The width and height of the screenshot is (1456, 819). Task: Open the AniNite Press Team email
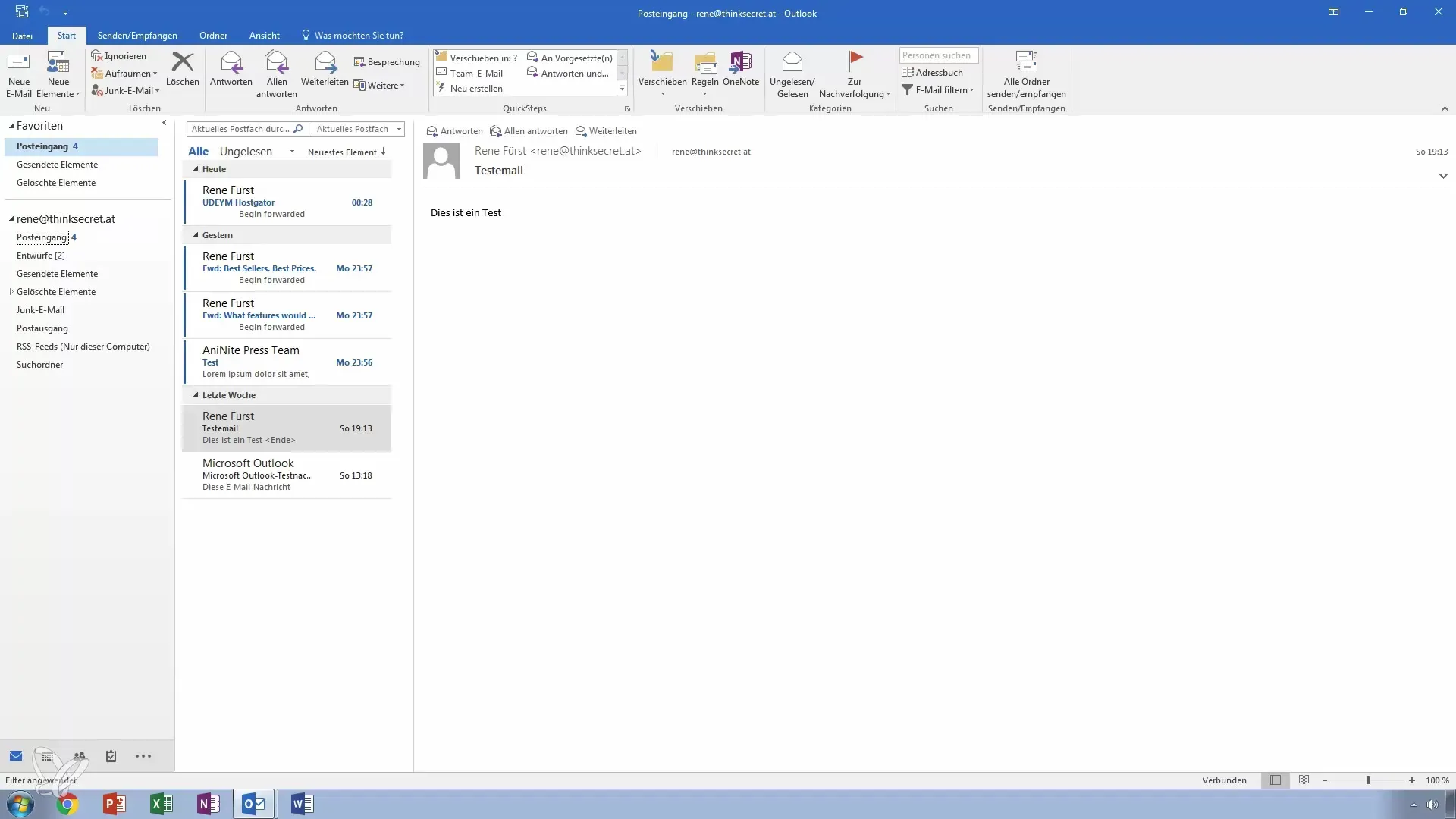[287, 362]
